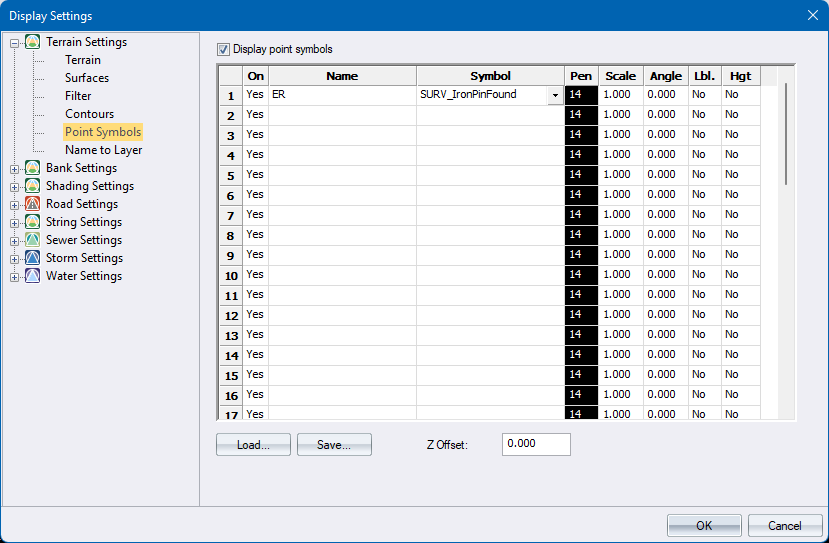This screenshot has width=829, height=543.
Task: Click the Shading Settings icon
Action: coord(33,186)
